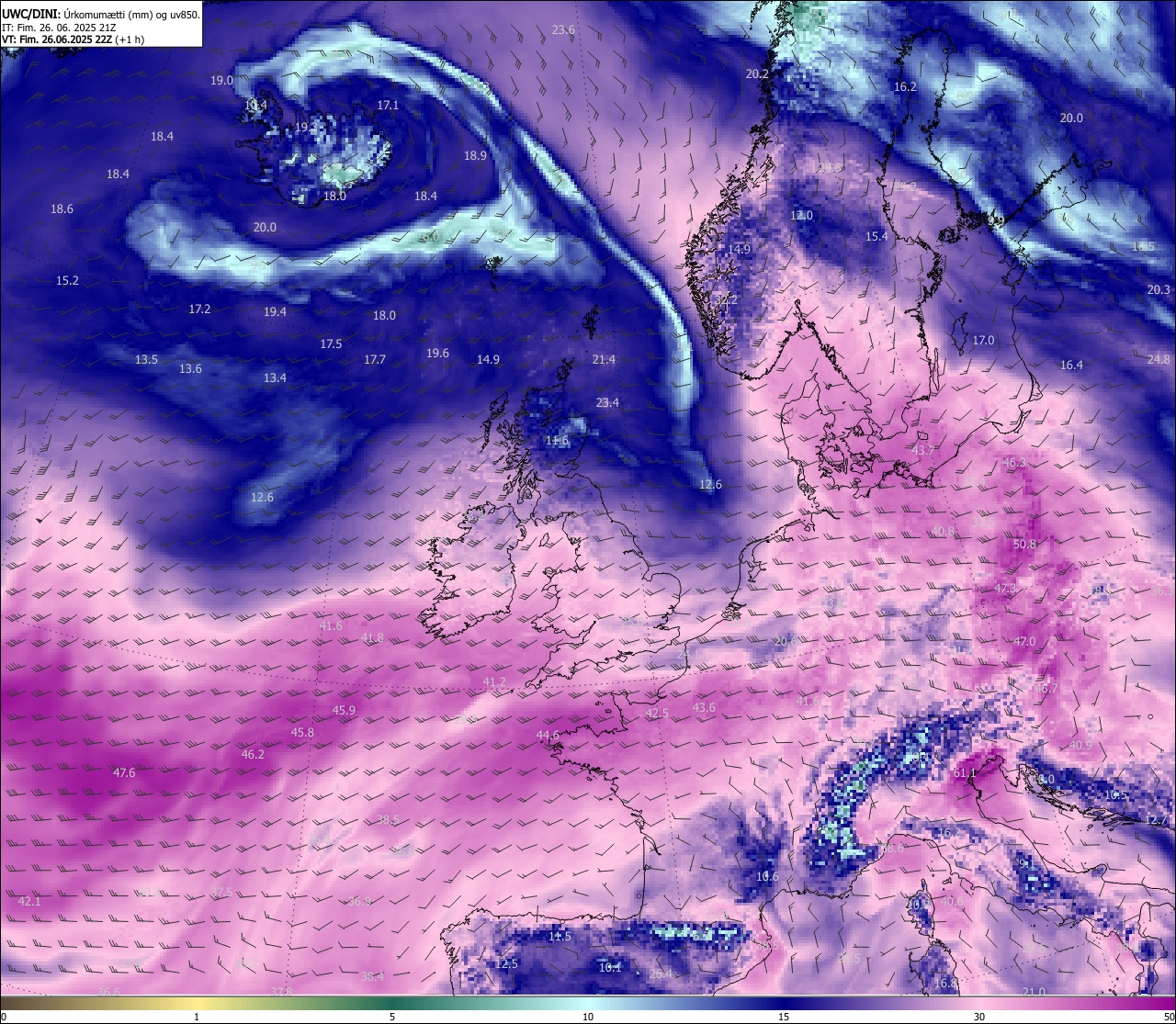Select the 61.1 value over northern Adriatic

pos(965,773)
